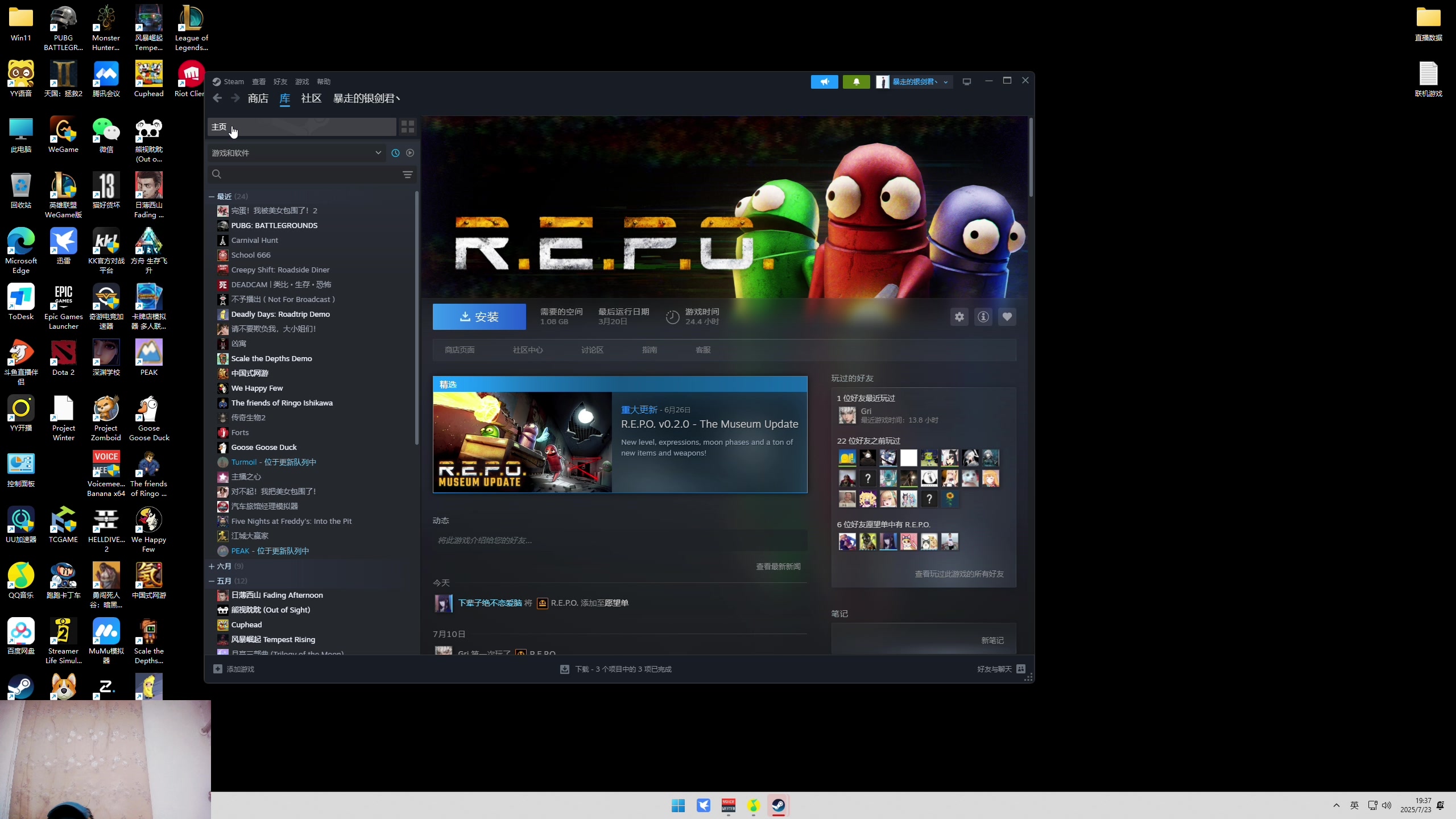Screen dimensions: 1456x819
Task: Switch to Big Picture mode icon
Action: tap(966, 82)
